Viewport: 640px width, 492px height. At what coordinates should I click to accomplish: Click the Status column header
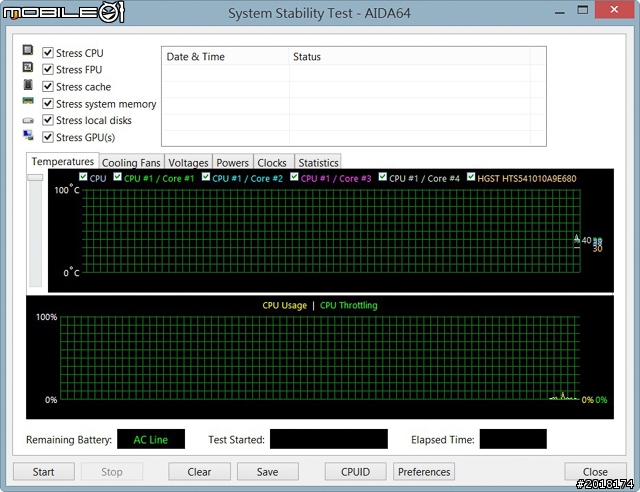tap(409, 56)
